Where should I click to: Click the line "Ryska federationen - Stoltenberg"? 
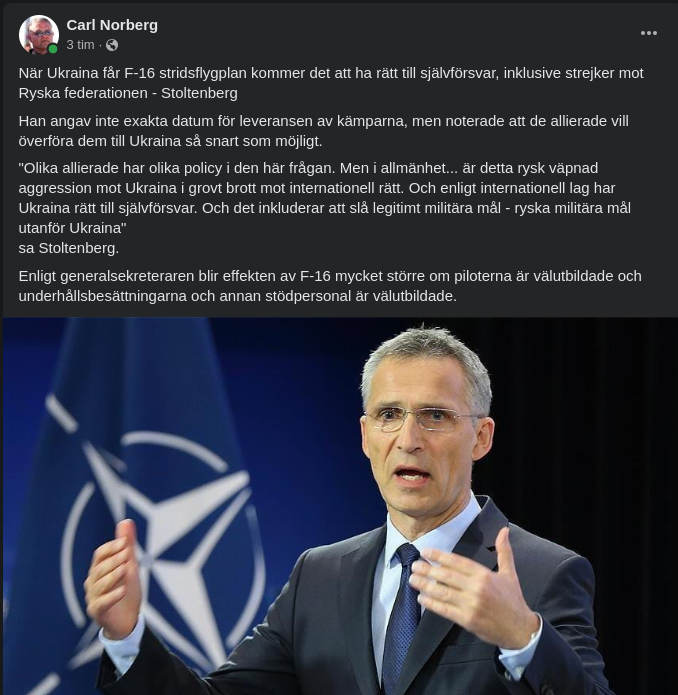(128, 93)
